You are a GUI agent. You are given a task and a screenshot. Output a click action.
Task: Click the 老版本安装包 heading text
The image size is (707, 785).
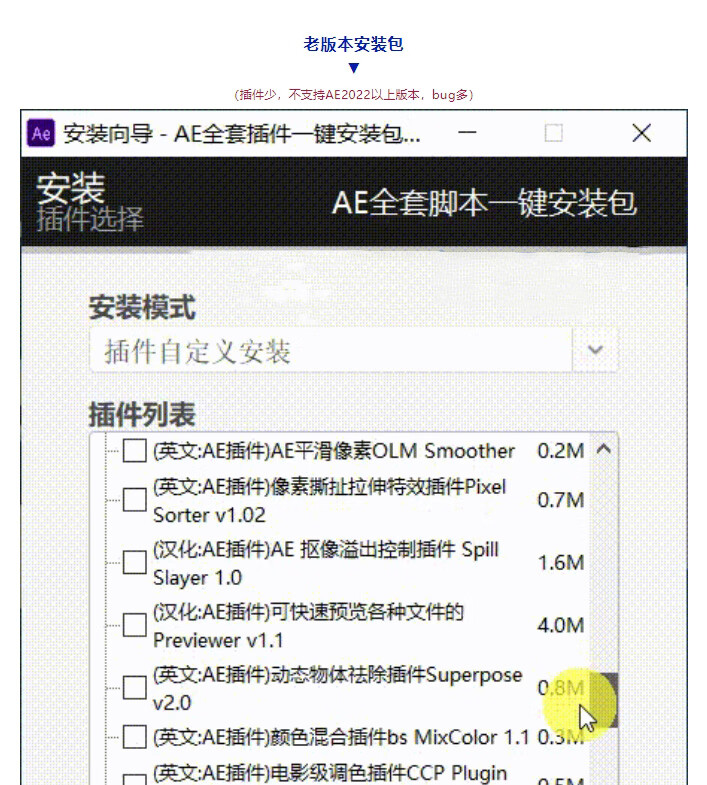pos(354,44)
